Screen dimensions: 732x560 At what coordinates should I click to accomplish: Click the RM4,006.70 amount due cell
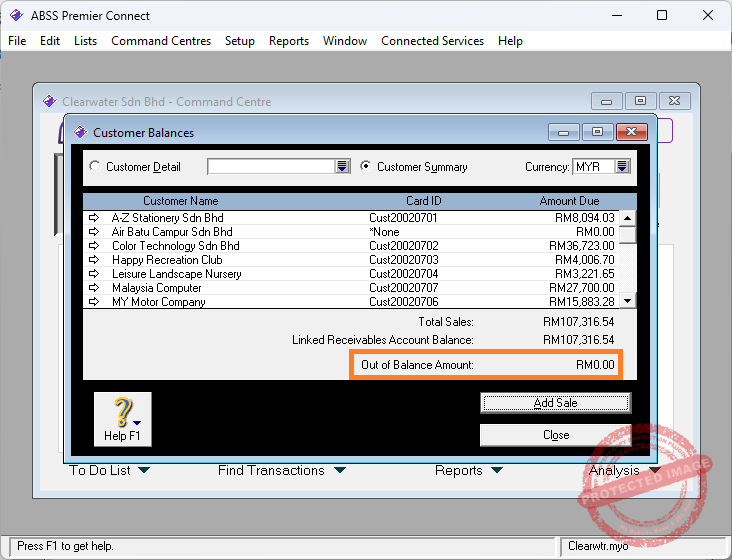coord(584,260)
